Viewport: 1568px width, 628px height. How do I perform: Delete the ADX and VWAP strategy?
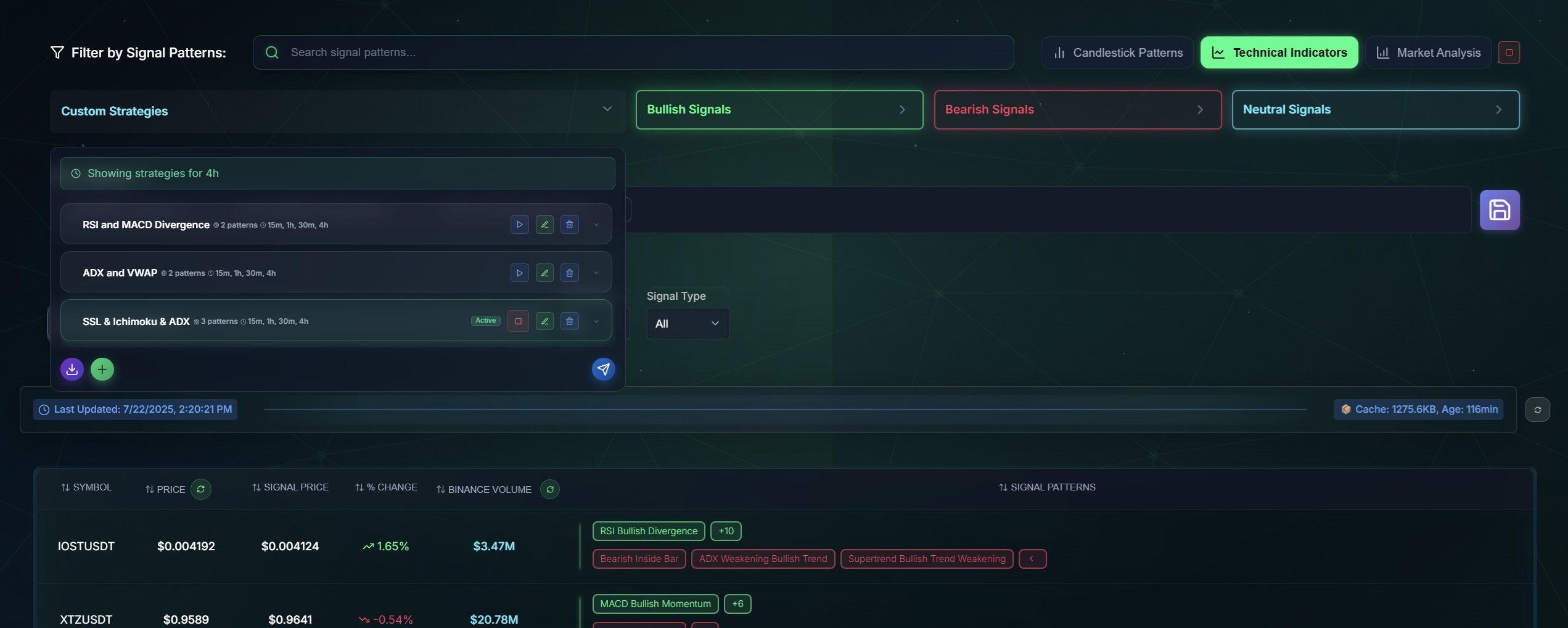(570, 273)
